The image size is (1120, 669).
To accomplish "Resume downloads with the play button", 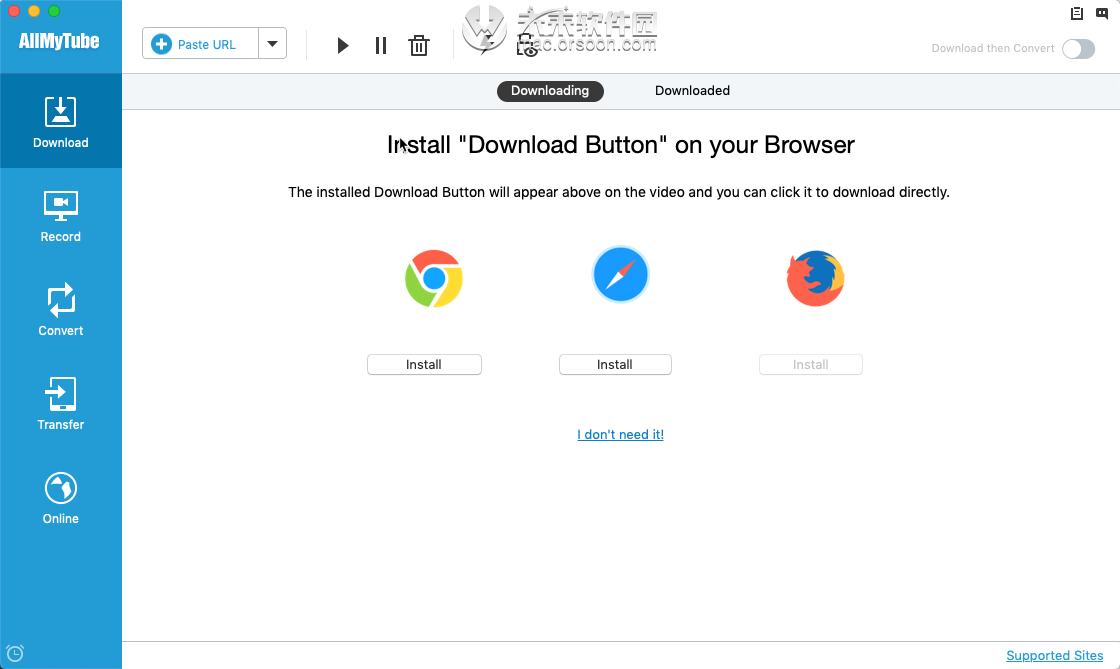I will [x=343, y=46].
